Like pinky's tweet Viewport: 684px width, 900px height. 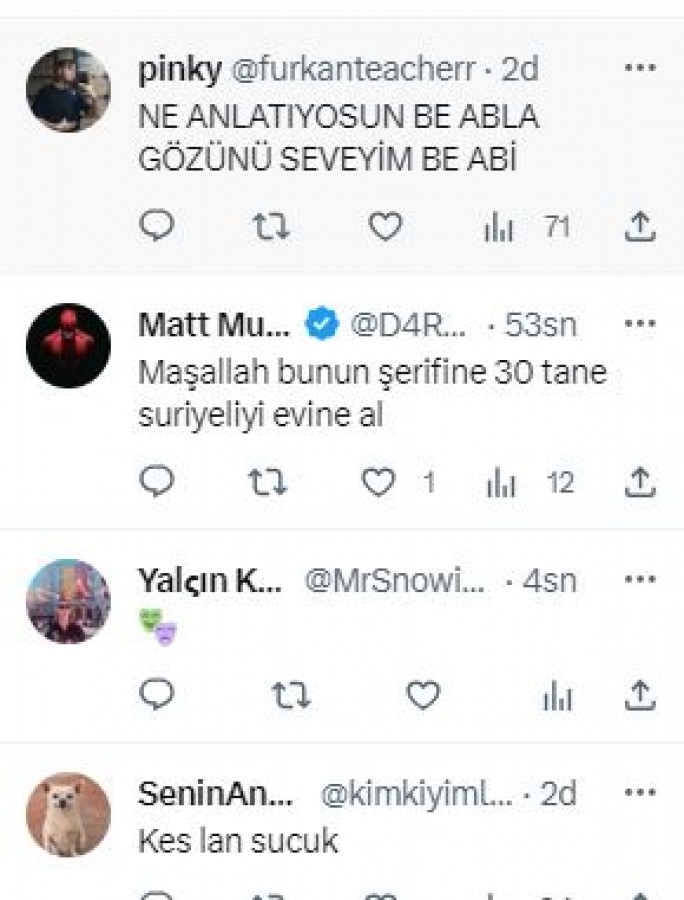pos(385,227)
